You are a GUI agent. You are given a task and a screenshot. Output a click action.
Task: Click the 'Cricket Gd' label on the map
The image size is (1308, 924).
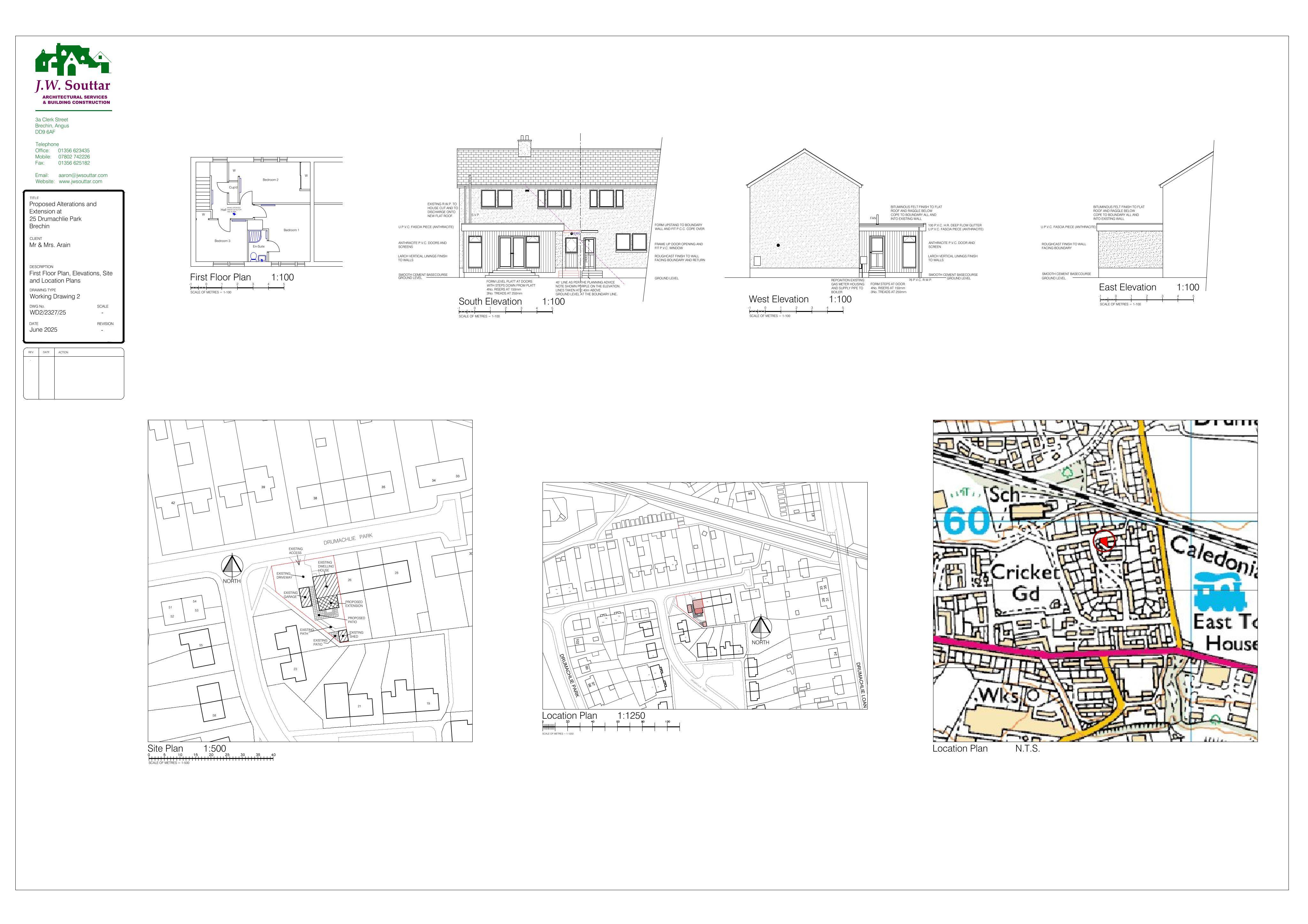tap(1025, 583)
